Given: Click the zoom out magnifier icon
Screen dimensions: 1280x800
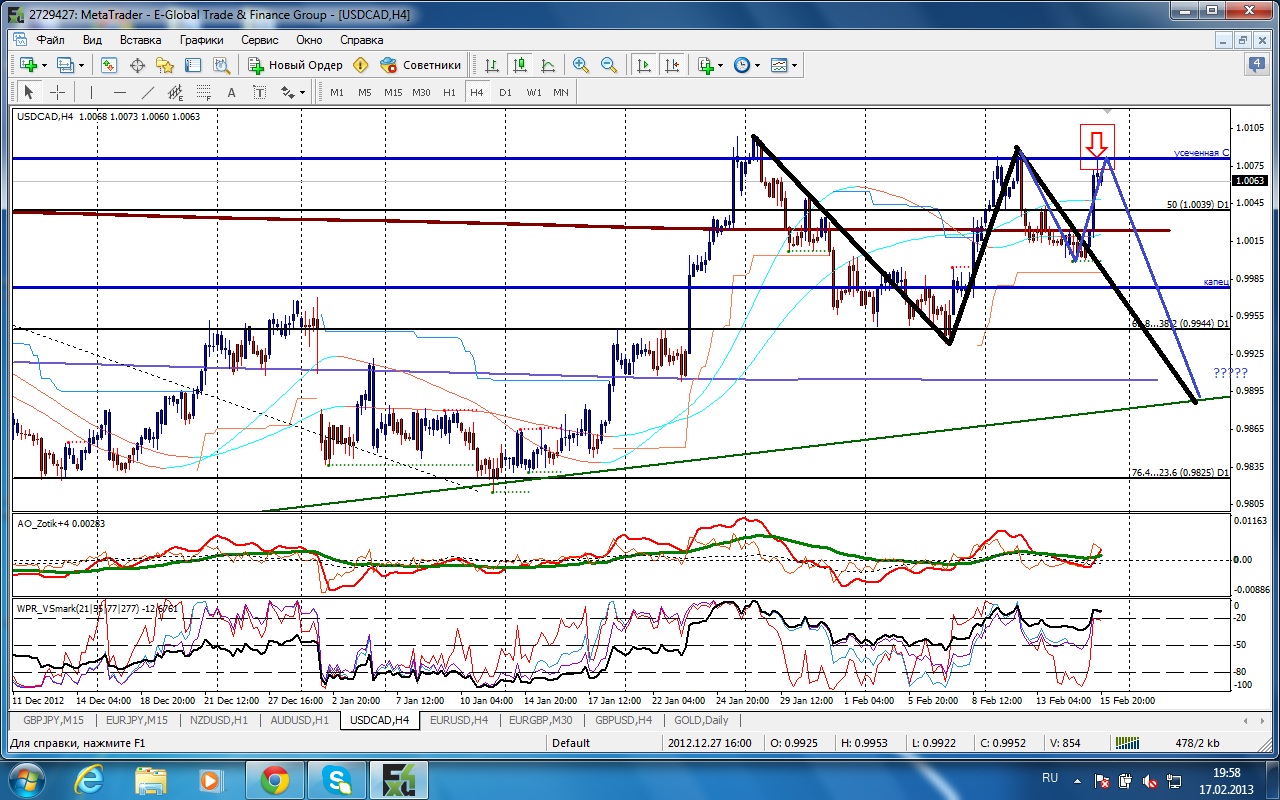Looking at the screenshot, I should [x=608, y=65].
